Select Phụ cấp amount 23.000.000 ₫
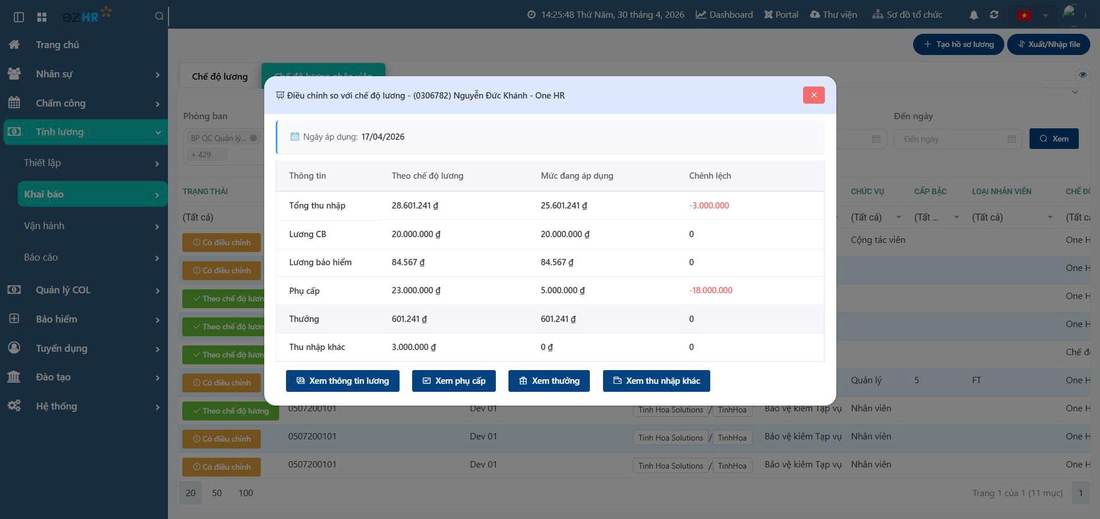This screenshot has width=1100, height=519. pos(415,290)
